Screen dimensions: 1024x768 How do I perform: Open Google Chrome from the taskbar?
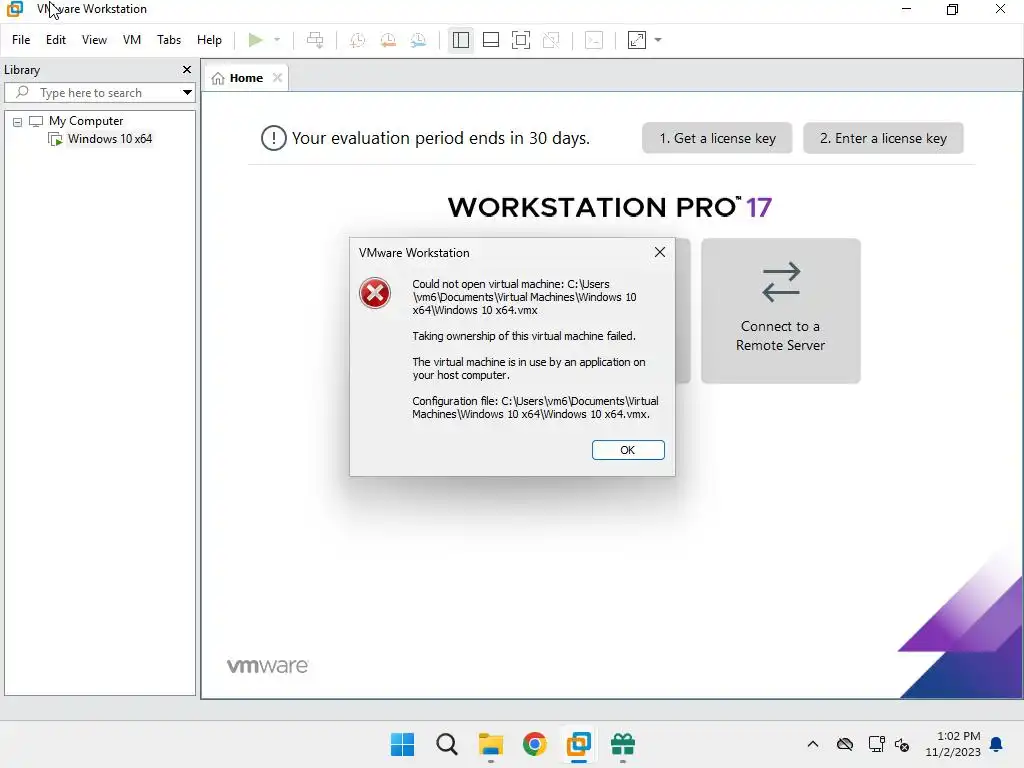[x=535, y=744]
